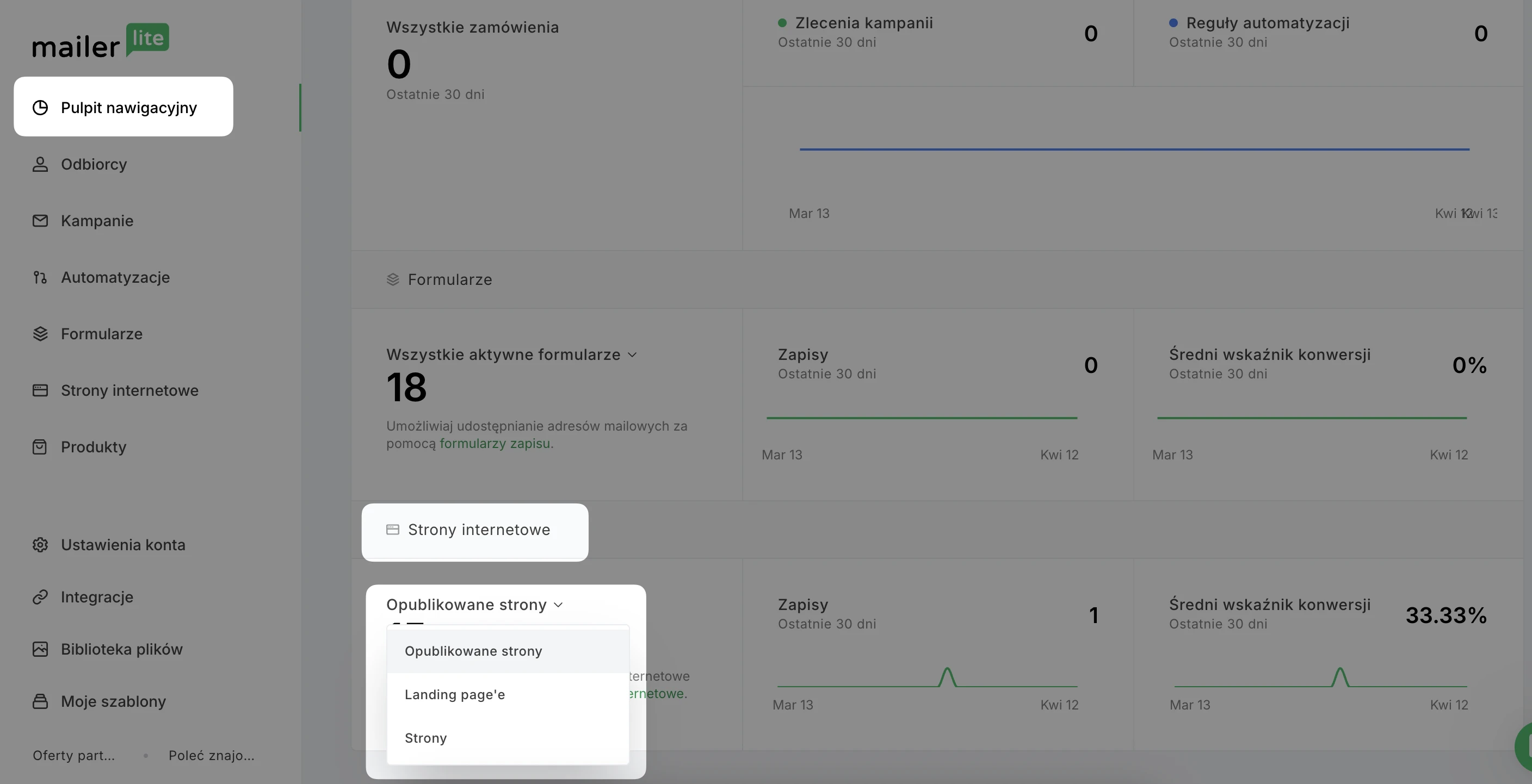The height and width of the screenshot is (784, 1532).
Task: Click the Moje szablony icon
Action: click(40, 701)
